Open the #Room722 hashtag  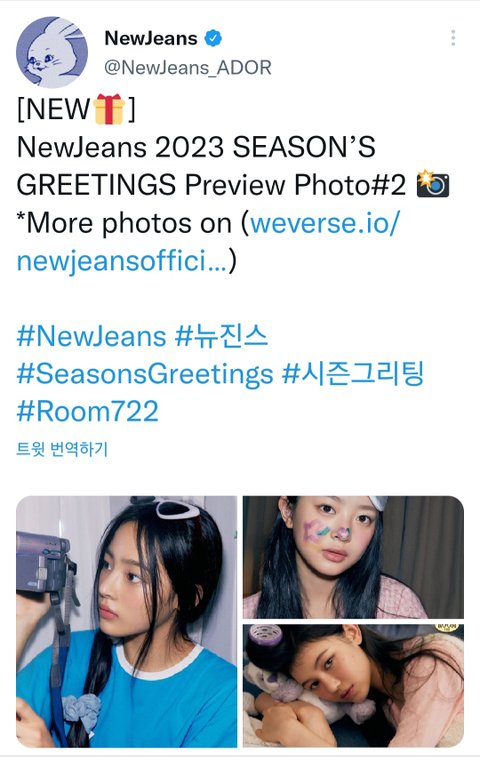coord(87,412)
